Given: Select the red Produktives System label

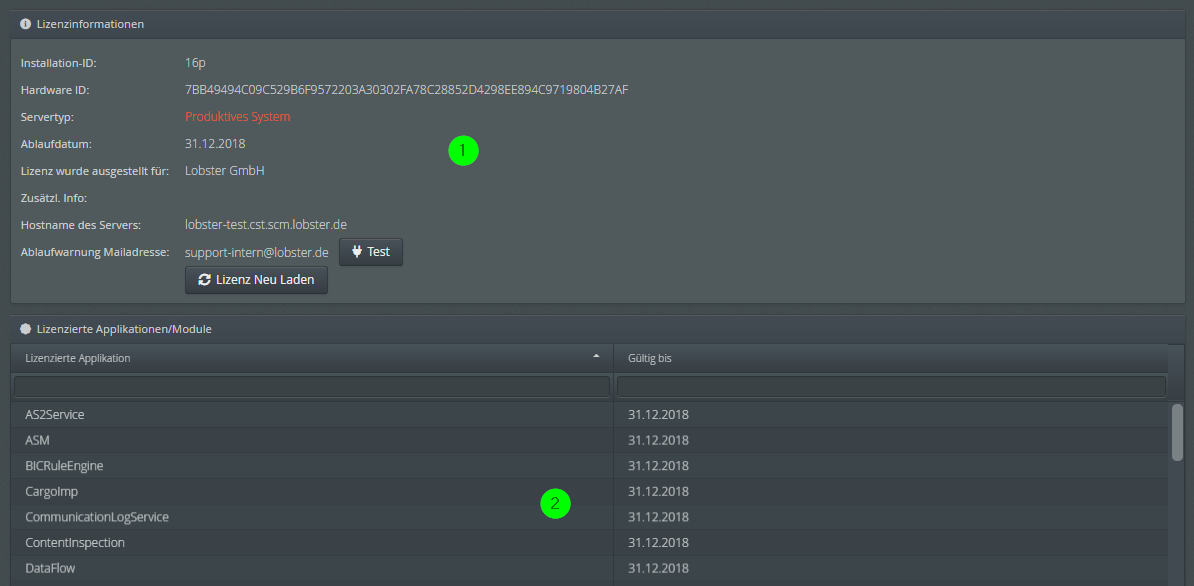Looking at the screenshot, I should coord(237,116).
